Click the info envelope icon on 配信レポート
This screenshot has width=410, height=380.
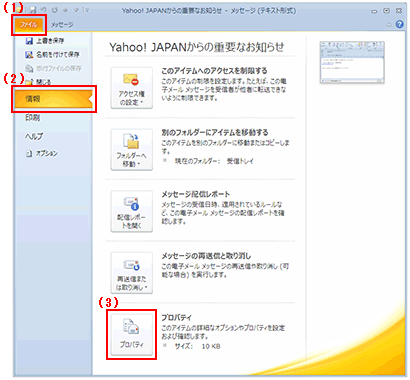[x=131, y=203]
